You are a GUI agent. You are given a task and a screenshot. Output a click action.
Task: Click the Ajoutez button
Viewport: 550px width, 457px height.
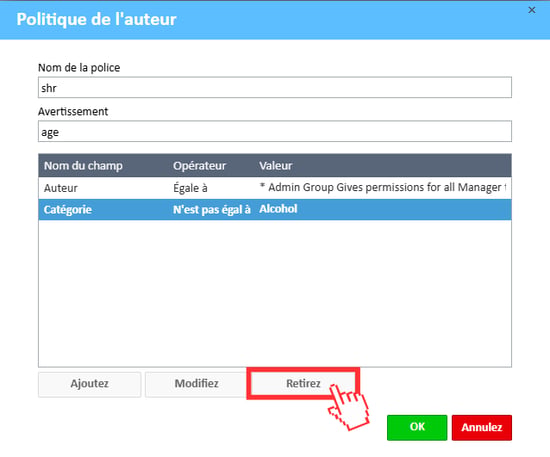click(x=89, y=384)
